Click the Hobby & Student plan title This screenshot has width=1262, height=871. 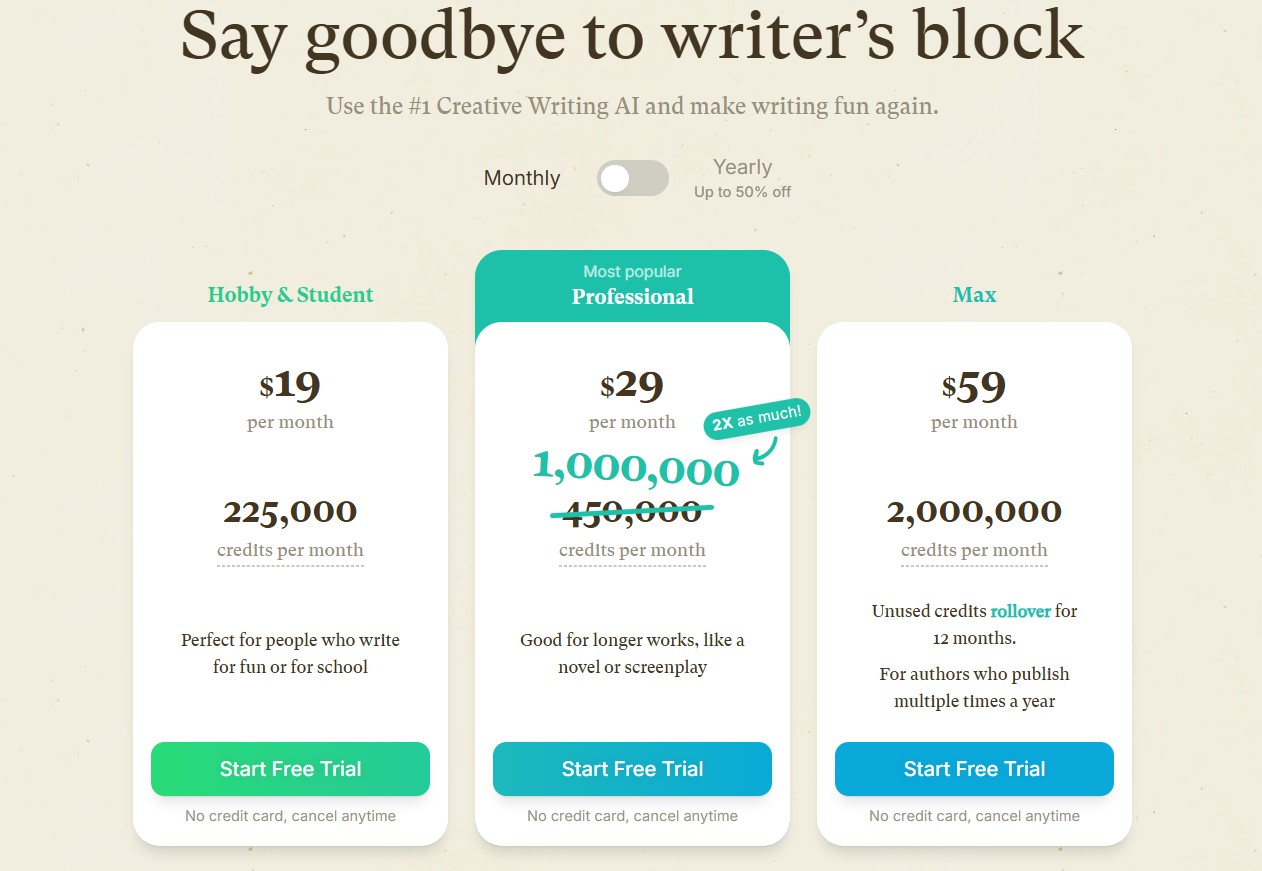[290, 295]
